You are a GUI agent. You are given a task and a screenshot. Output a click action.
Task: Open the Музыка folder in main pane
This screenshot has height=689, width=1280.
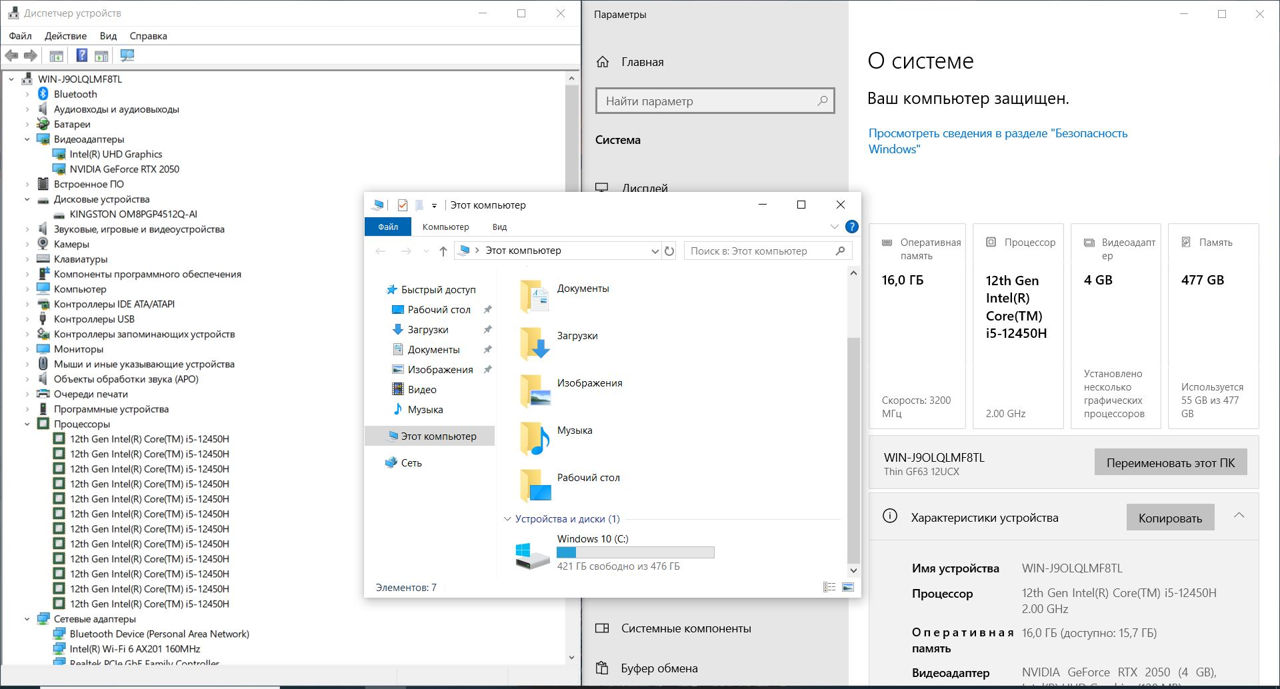(574, 430)
